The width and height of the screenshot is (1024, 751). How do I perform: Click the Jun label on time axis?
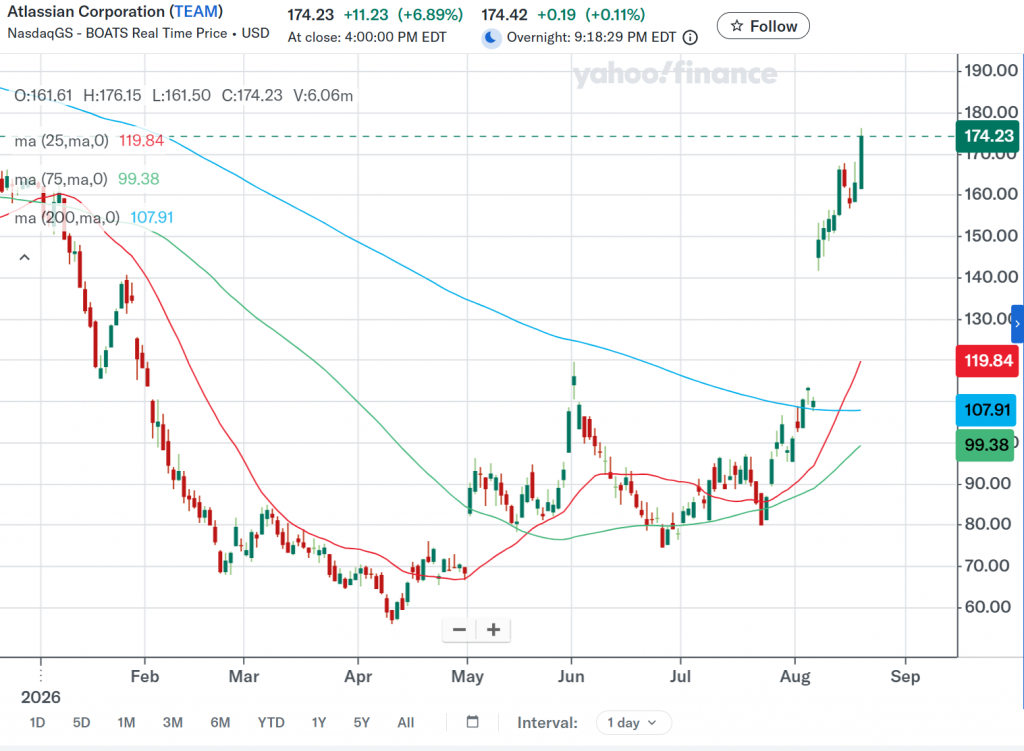pos(571,677)
